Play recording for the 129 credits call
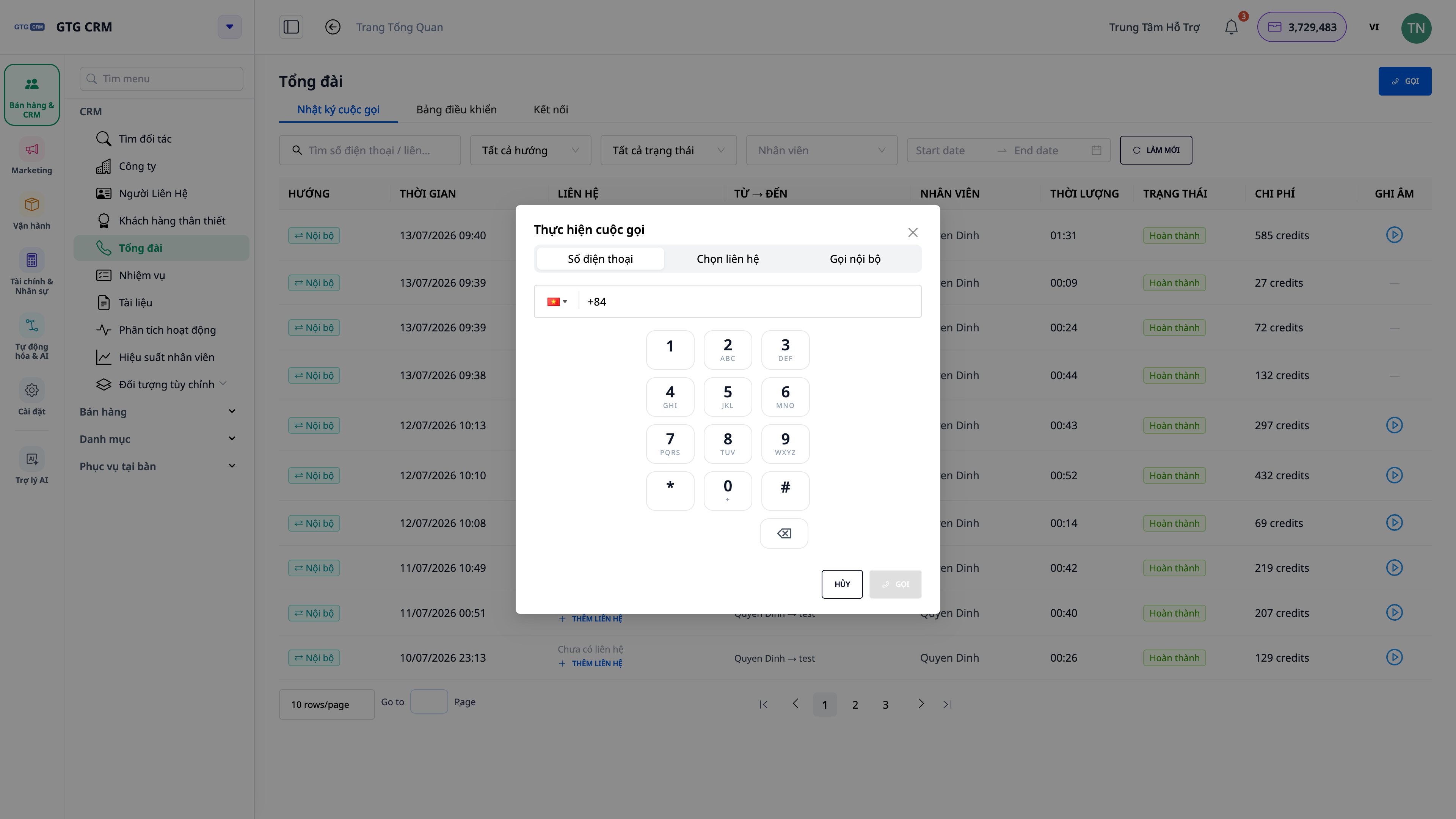Screen dimensions: 1456x819 coord(1395,657)
